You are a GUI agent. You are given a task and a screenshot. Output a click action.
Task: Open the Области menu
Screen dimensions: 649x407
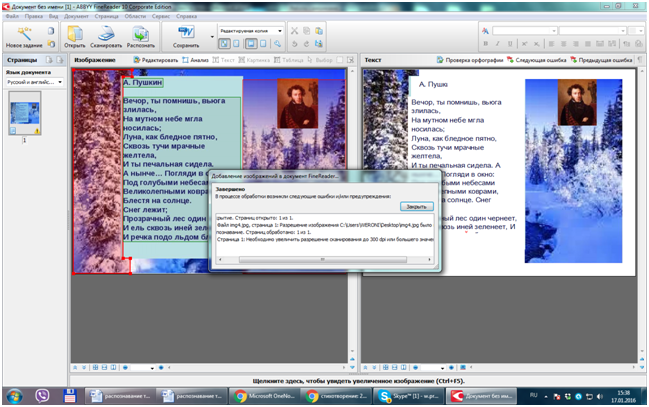coord(135,16)
